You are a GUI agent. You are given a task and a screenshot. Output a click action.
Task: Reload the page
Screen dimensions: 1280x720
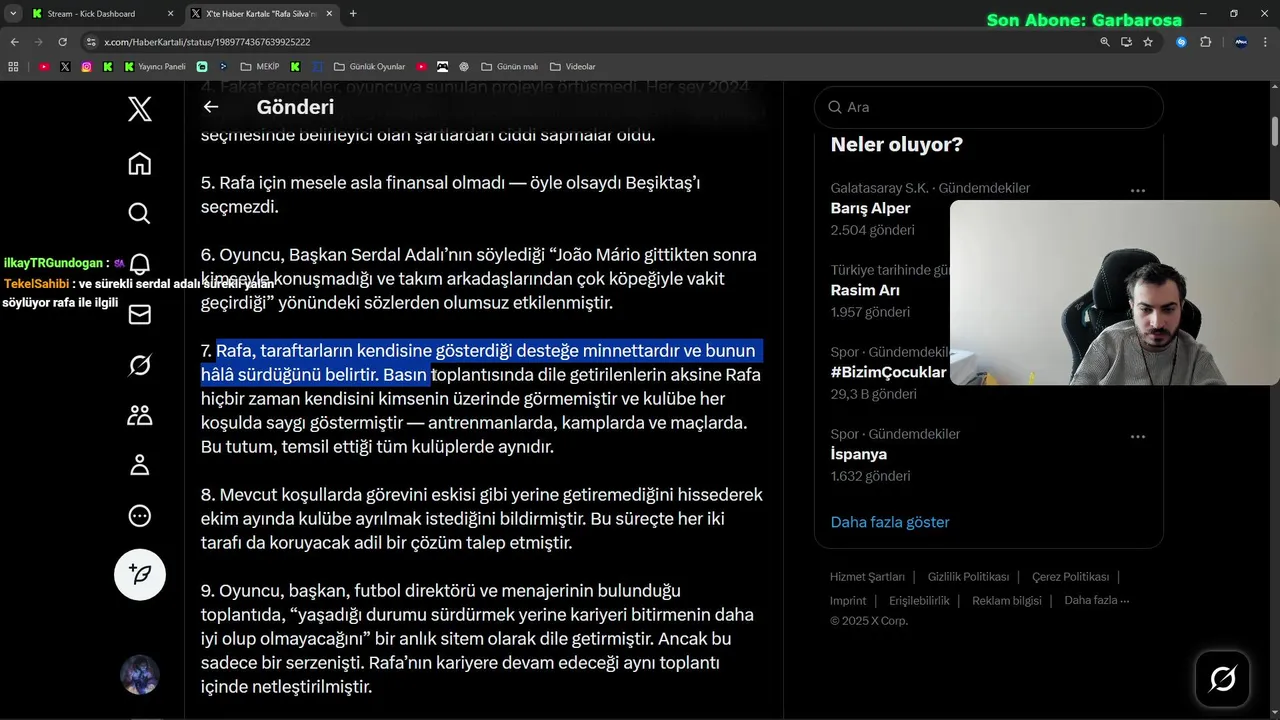coord(62,42)
